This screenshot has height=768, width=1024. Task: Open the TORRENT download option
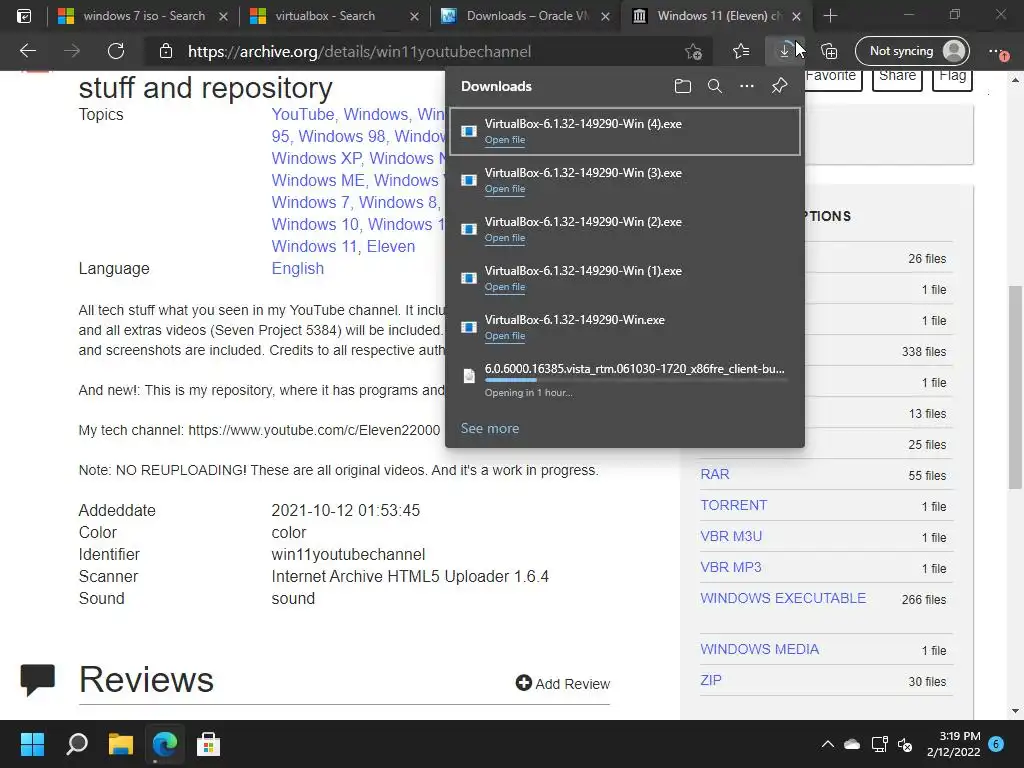click(733, 505)
